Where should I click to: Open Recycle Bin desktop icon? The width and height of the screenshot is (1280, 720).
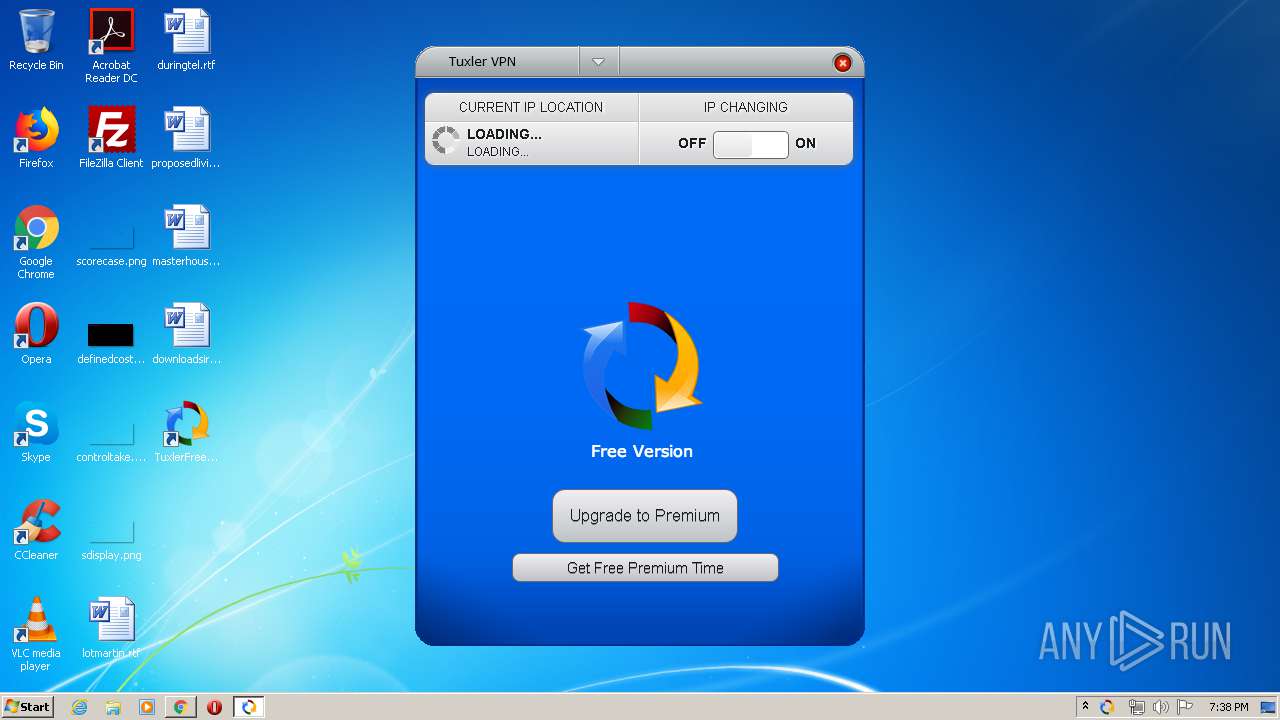(36, 40)
